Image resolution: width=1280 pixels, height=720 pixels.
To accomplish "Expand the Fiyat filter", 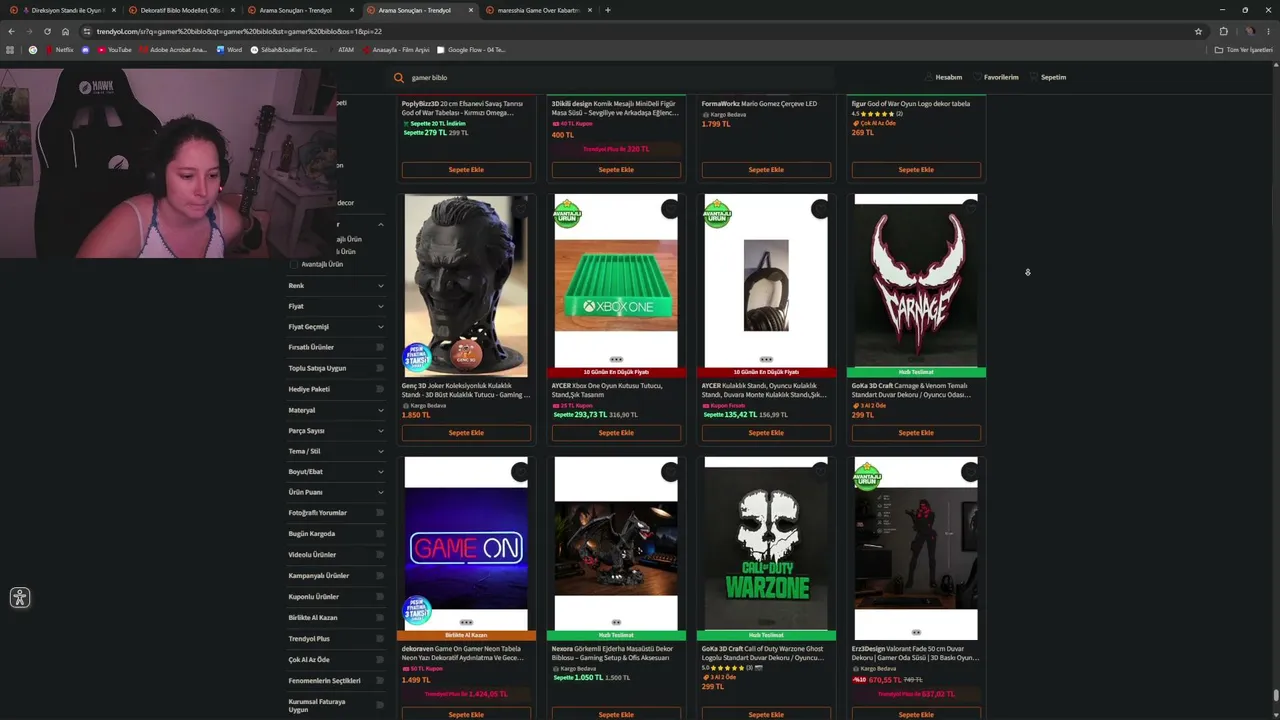I will [336, 306].
